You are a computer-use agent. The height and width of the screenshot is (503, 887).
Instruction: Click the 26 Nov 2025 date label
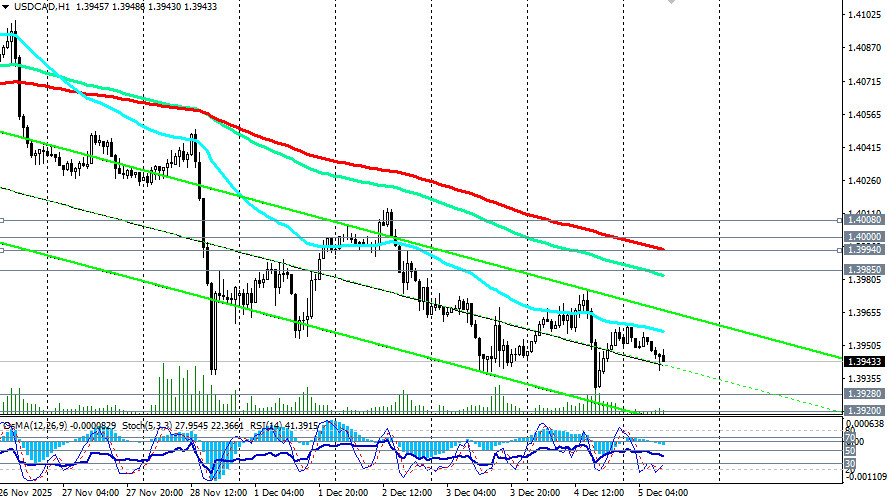pyautogui.click(x=25, y=493)
